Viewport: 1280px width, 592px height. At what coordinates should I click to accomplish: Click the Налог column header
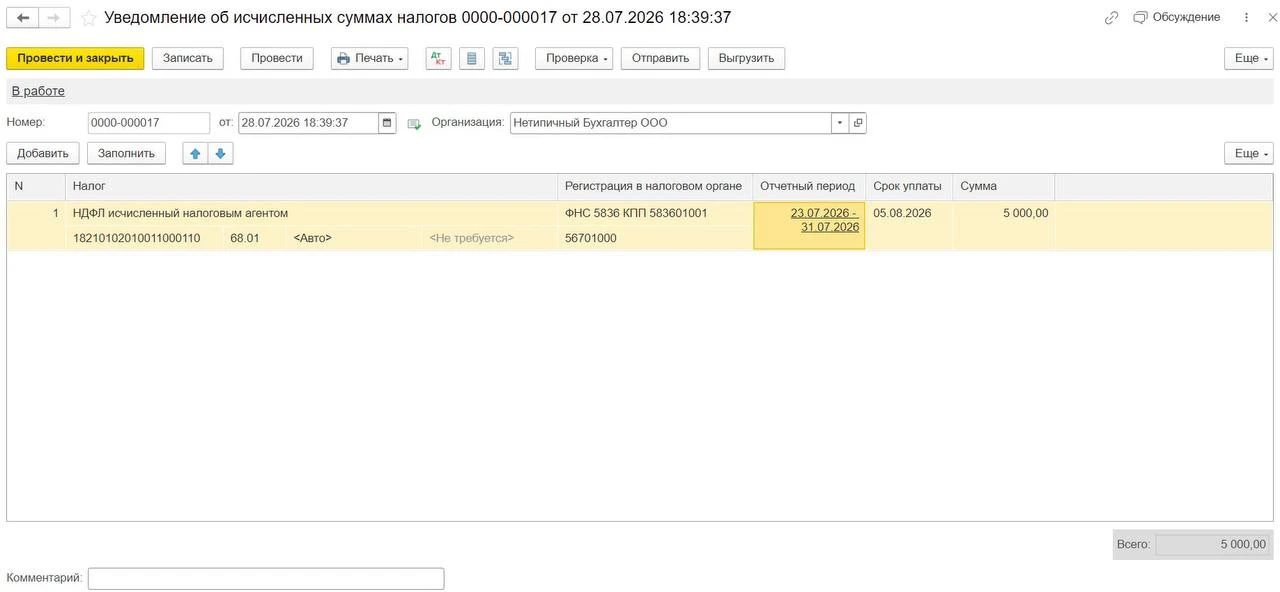pyautogui.click(x=311, y=186)
